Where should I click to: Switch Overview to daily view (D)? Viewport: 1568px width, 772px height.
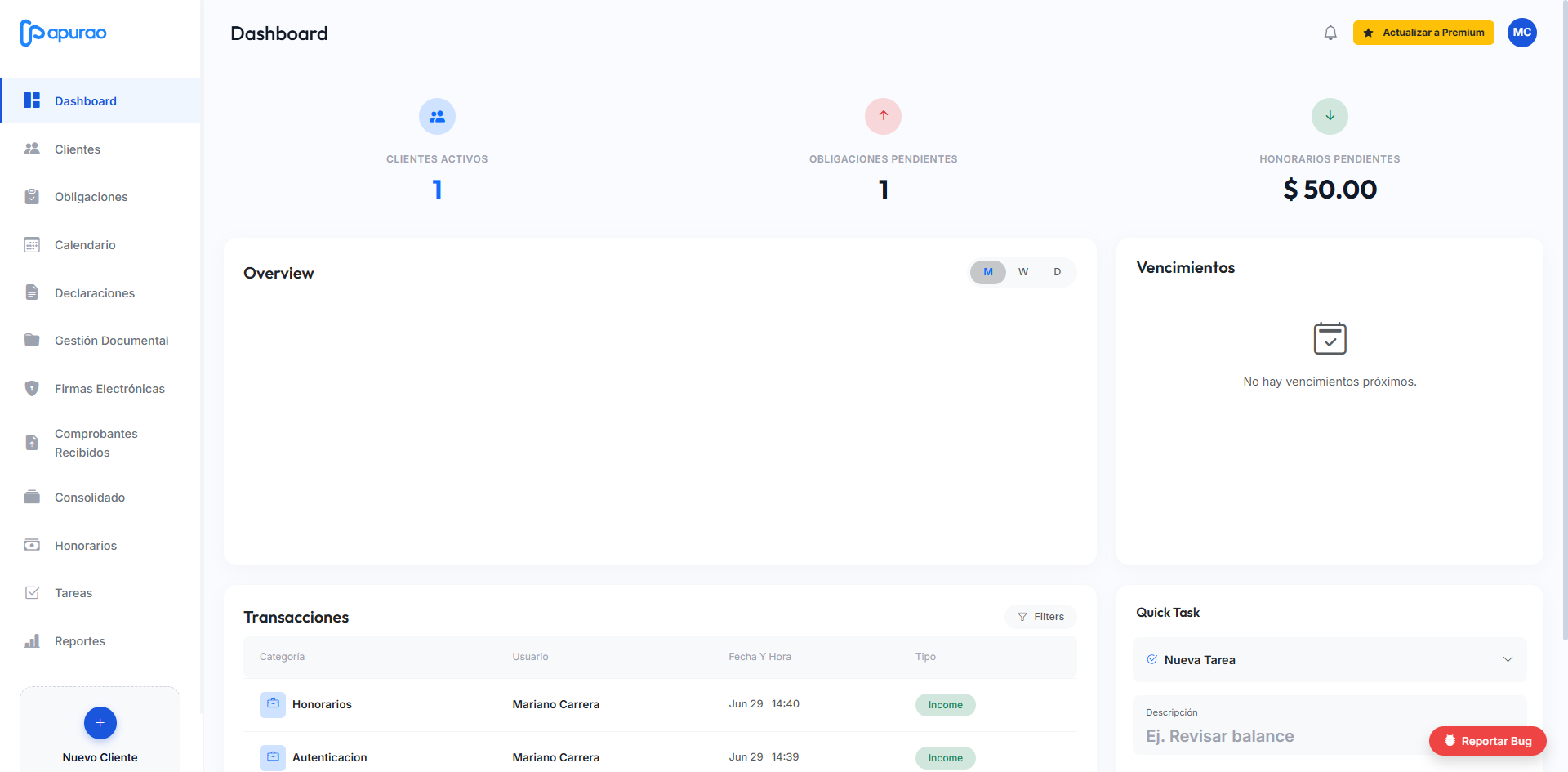(x=1058, y=272)
